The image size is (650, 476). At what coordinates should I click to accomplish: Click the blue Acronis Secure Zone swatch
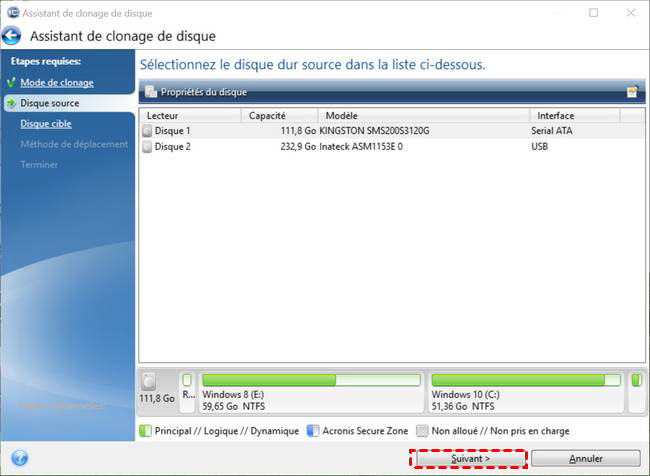313,431
